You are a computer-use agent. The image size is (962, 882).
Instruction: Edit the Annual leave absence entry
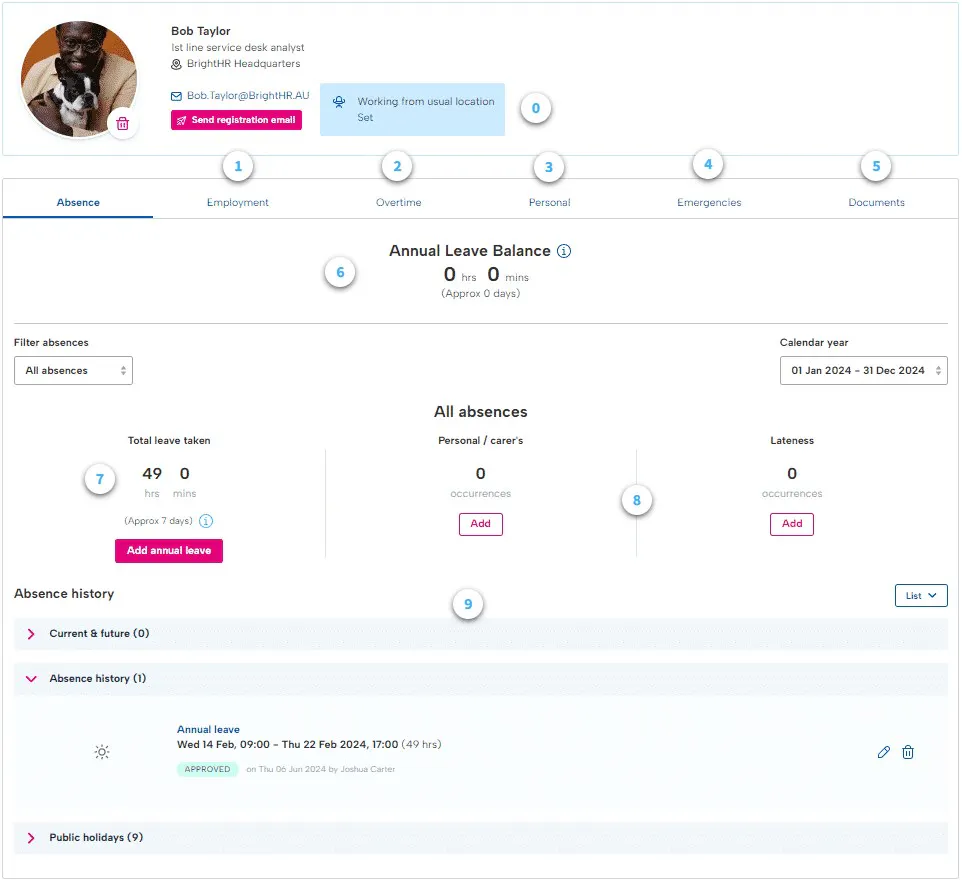click(x=883, y=752)
